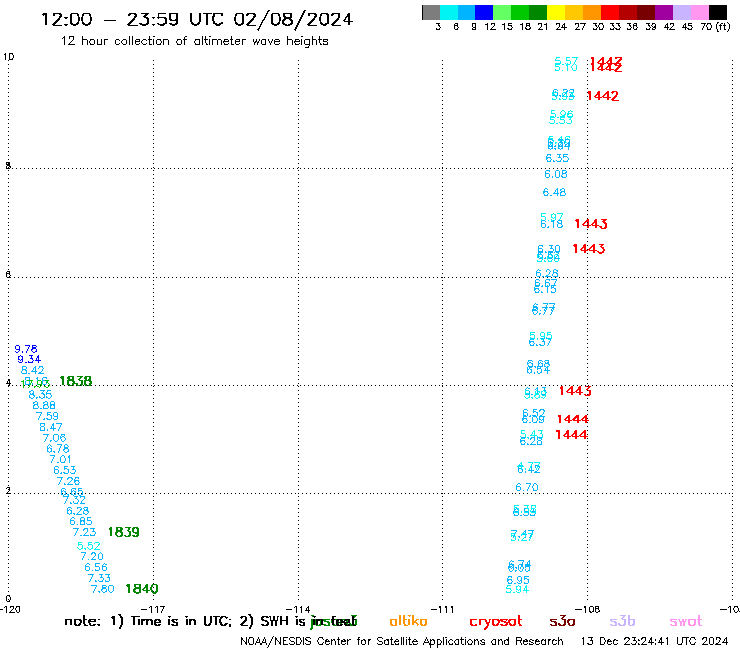This screenshot has height=650, width=740.
Task: Select the wave height reading 7.23
Action: (x=84, y=532)
